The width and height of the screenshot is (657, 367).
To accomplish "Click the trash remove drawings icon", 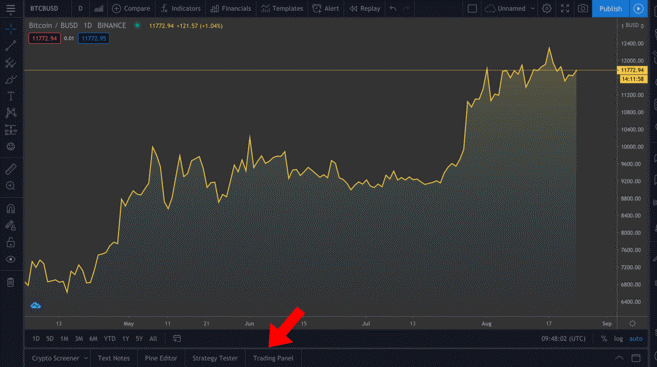I will [x=10, y=283].
